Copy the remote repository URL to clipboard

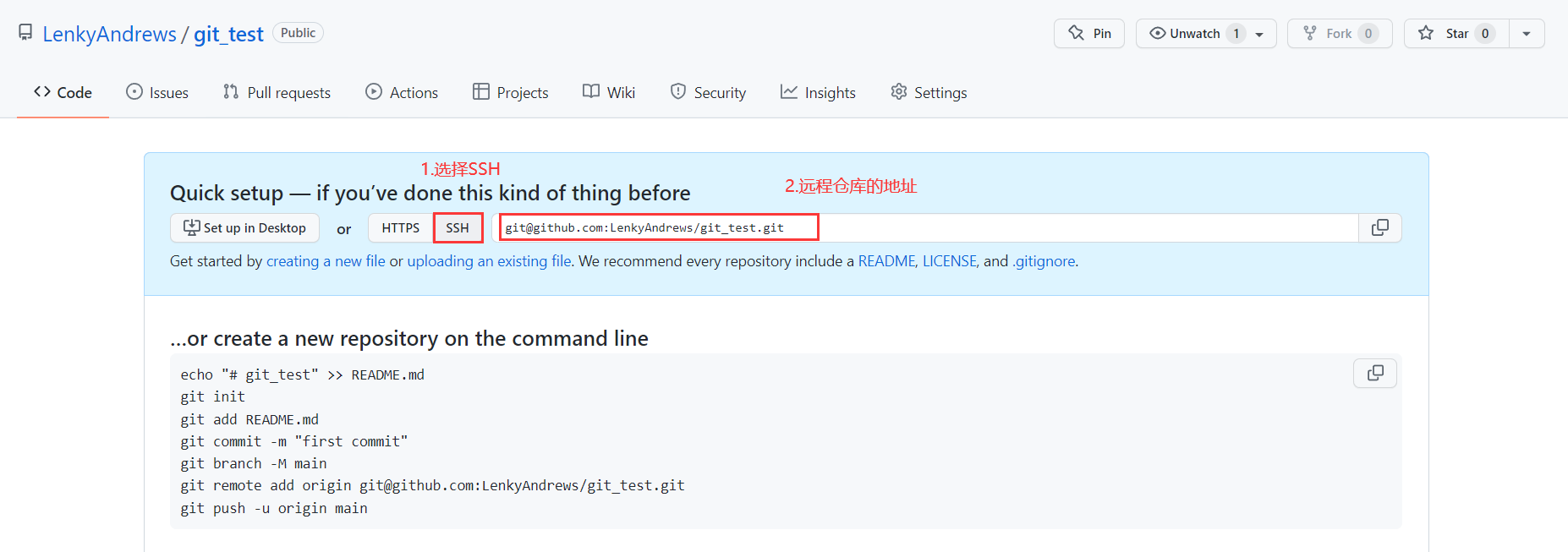coord(1380,228)
